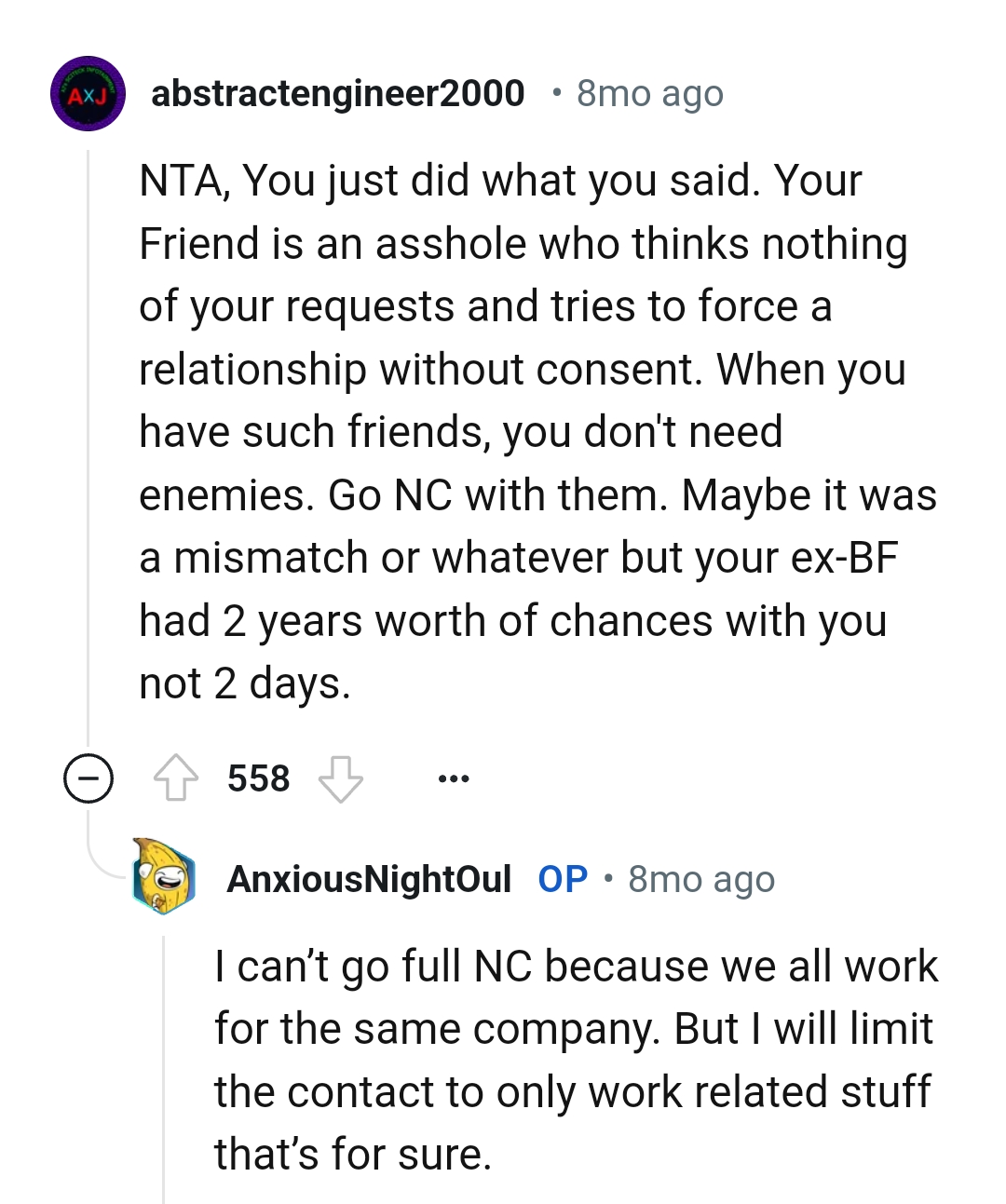The width and height of the screenshot is (1006, 1204).
Task: Open abstractengineer2000's profile via username
Action: [x=337, y=94]
